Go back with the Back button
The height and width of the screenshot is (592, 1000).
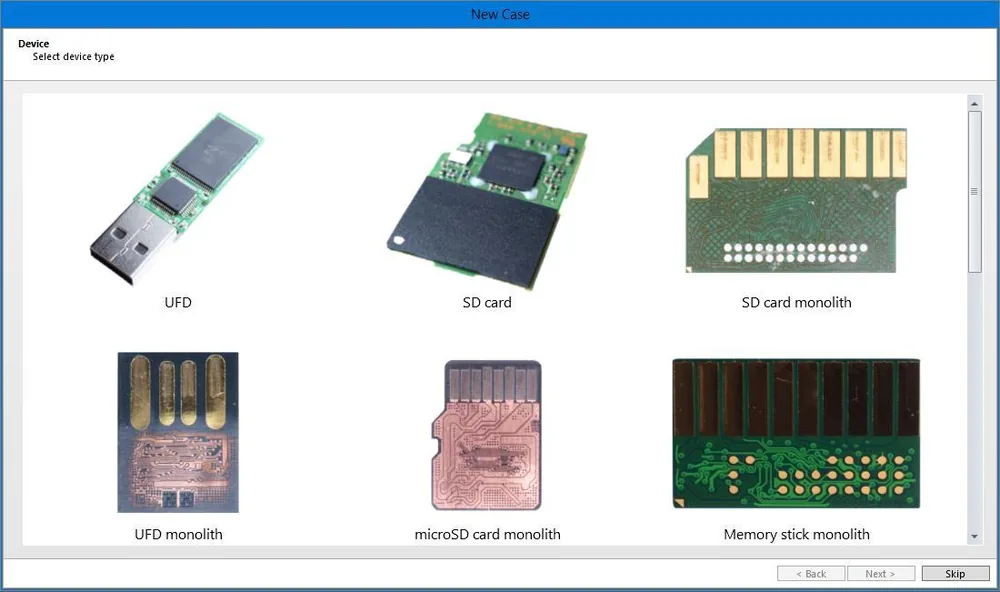(x=811, y=574)
